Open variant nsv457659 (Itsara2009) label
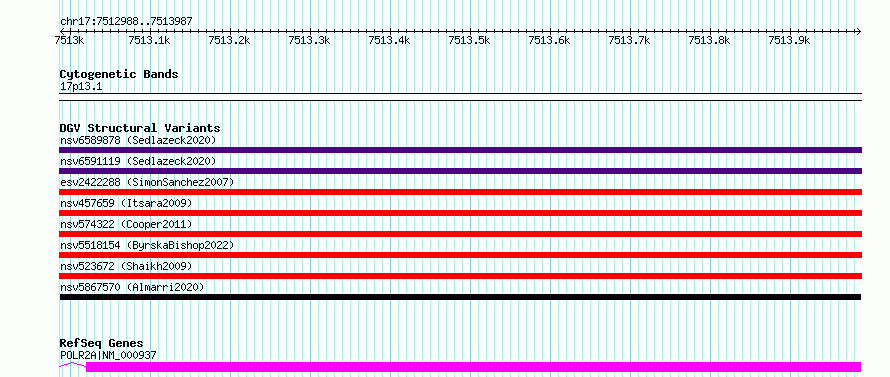Viewport: 890px width, 377px height. tap(126, 203)
